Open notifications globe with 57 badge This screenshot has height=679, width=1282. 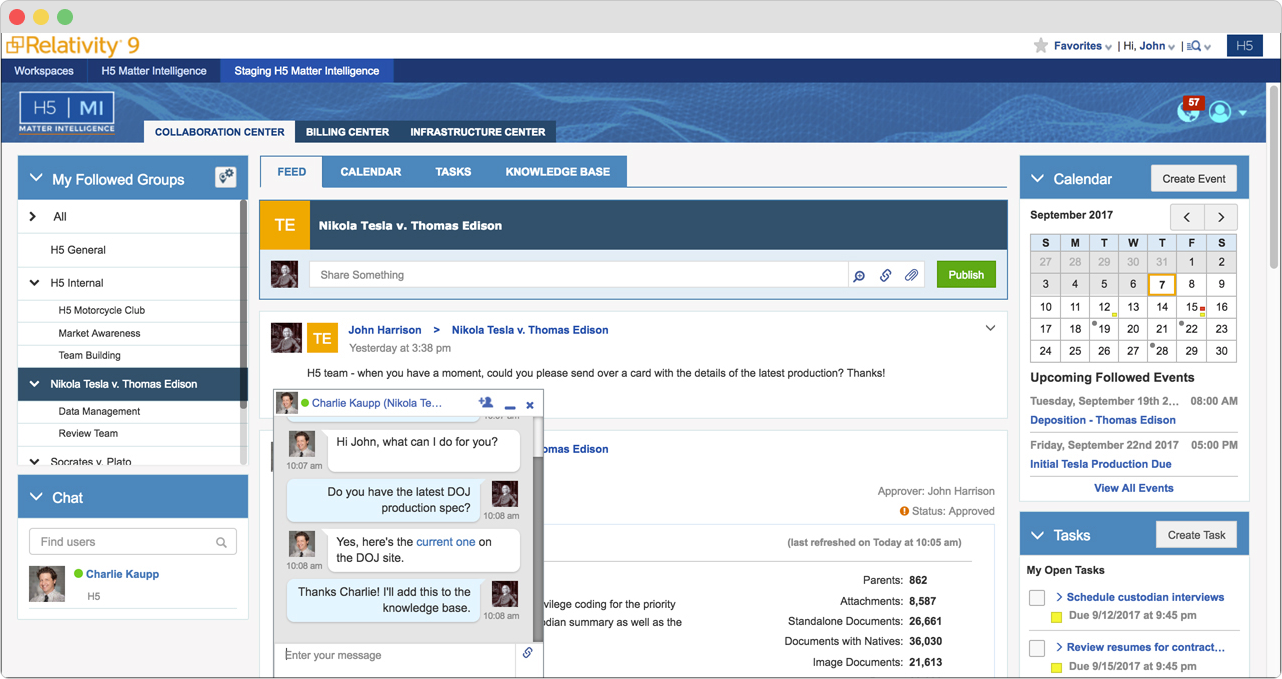[1188, 110]
